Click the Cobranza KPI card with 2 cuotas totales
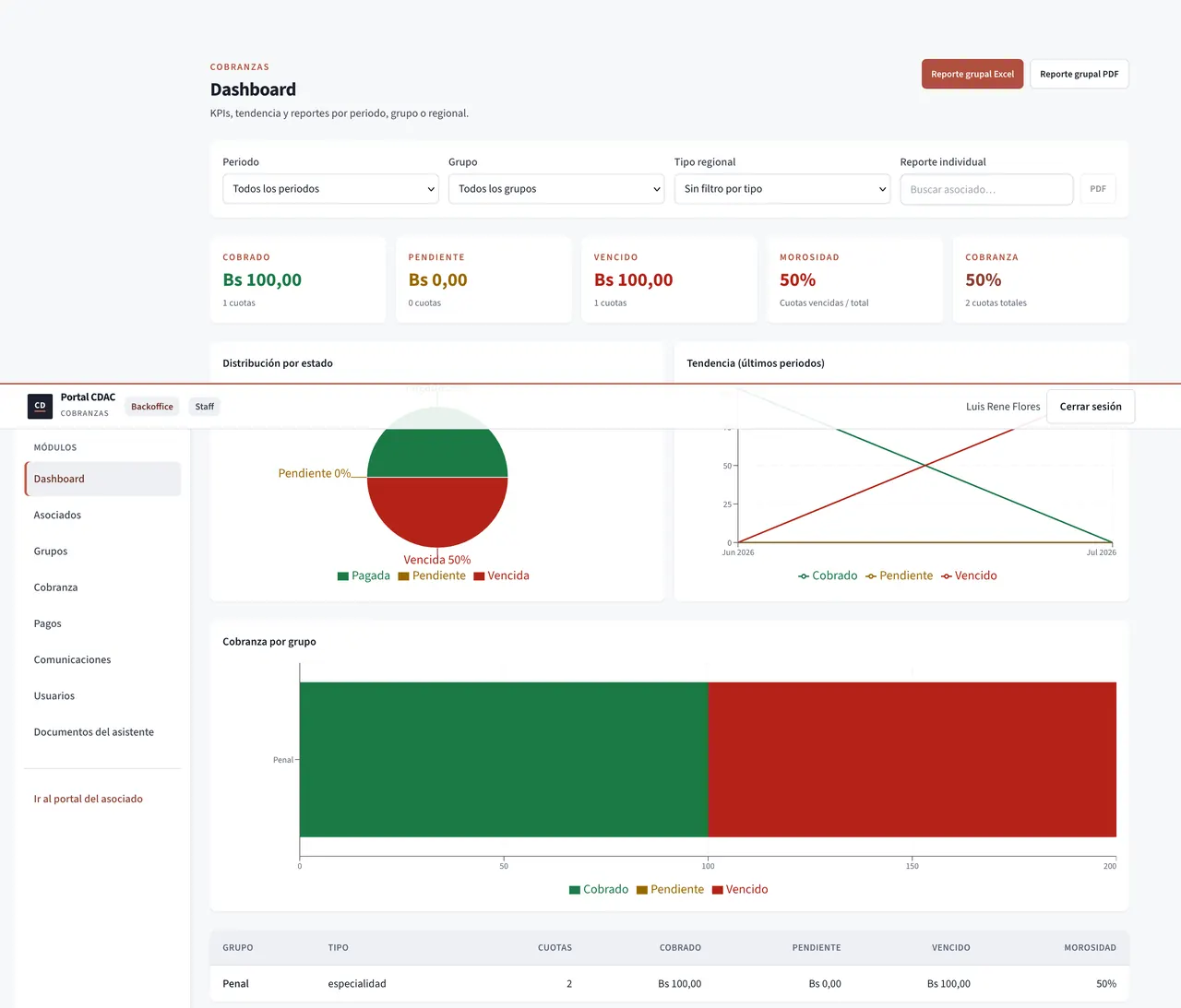The image size is (1181, 1008). click(x=1041, y=279)
